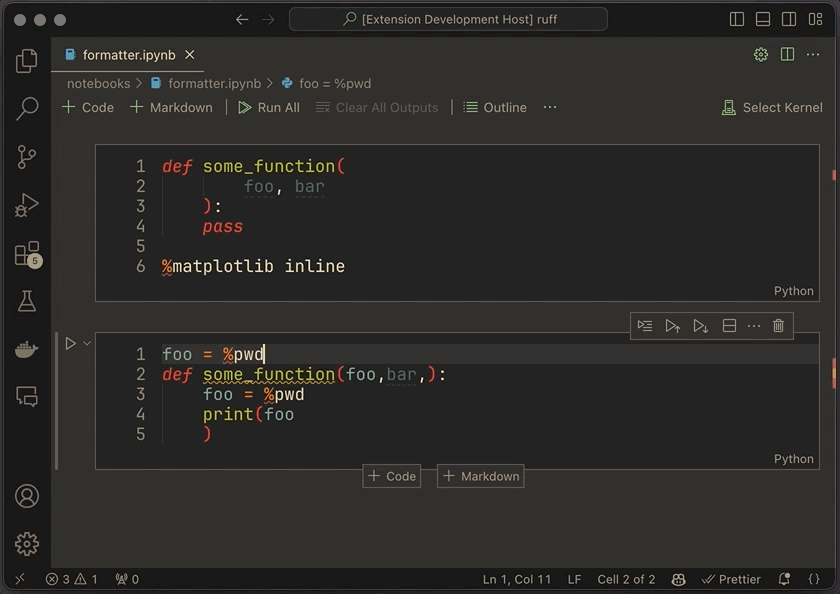
Task: Click Run All in notebook toolbar
Action: tap(269, 107)
